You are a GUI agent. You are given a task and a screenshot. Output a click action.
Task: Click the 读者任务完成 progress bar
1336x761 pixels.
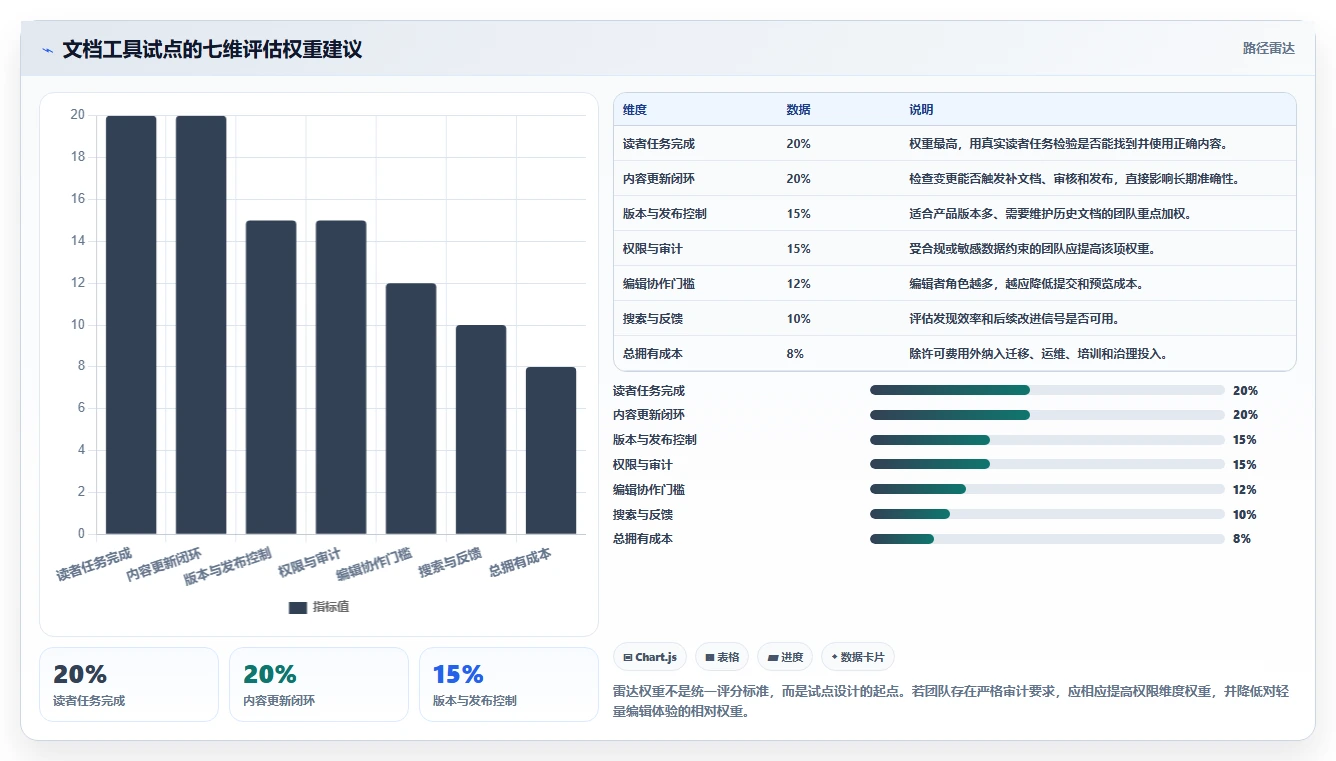[x=1047, y=390]
